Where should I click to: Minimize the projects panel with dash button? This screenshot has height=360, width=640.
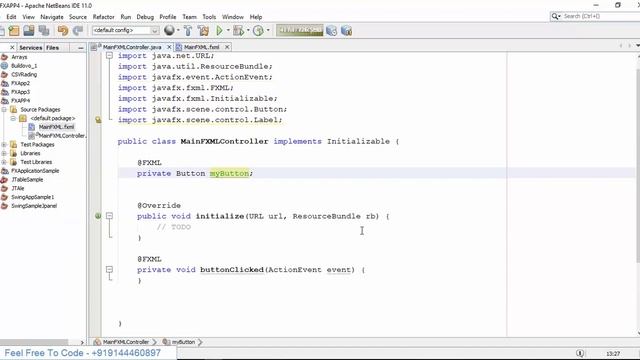[80, 48]
